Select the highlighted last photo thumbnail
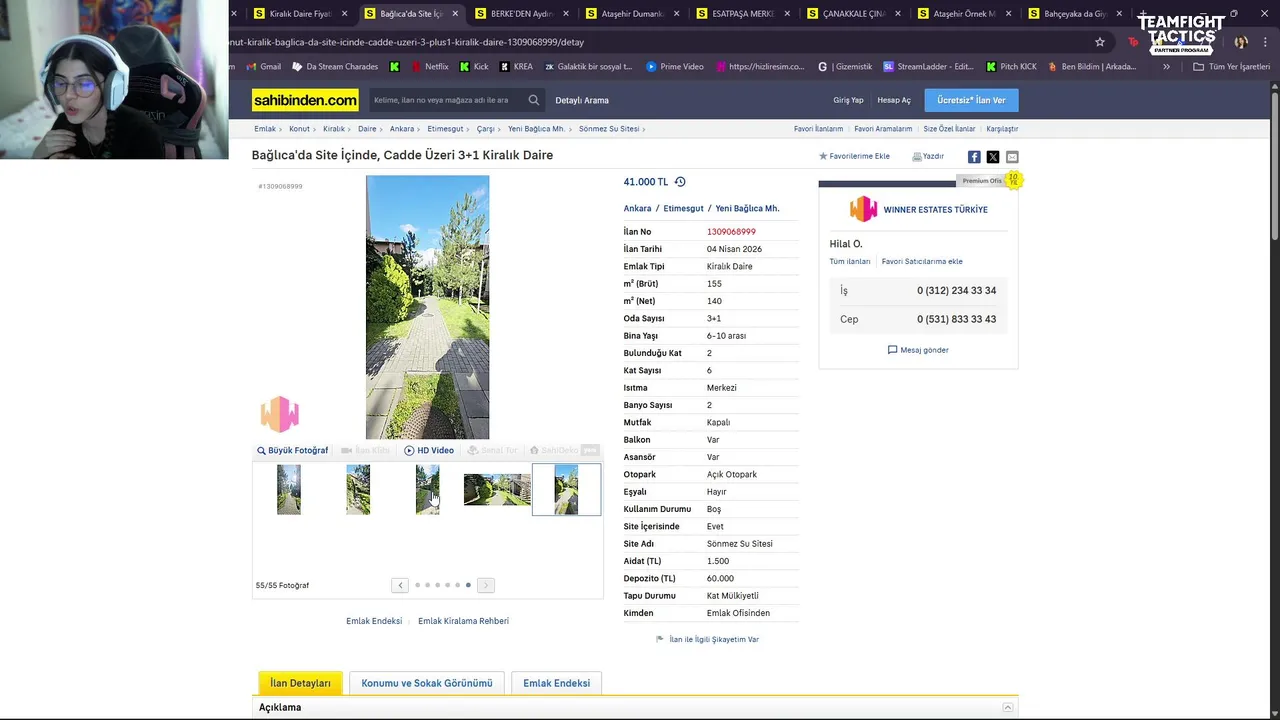Viewport: 1280px width, 720px height. tap(566, 490)
